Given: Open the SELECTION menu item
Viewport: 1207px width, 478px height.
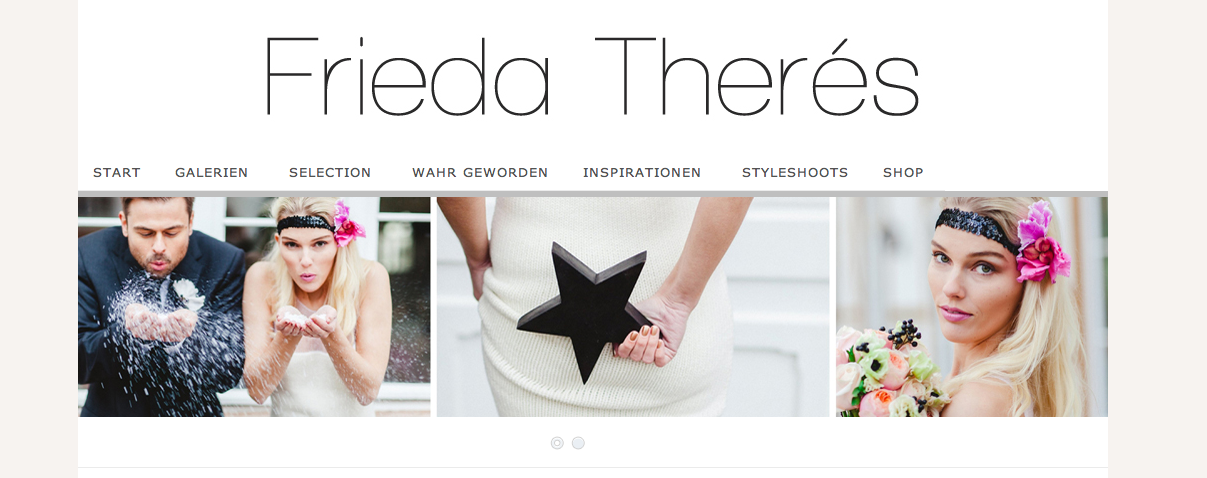Looking at the screenshot, I should pos(330,172).
